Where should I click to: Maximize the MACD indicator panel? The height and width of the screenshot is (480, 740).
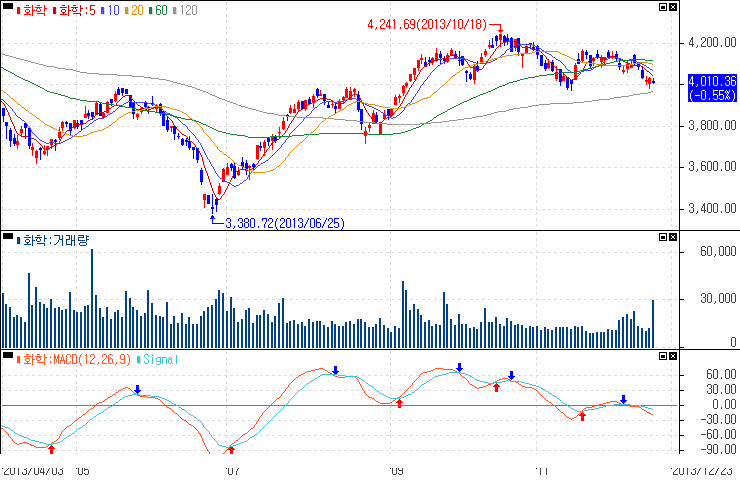[x=663, y=355]
